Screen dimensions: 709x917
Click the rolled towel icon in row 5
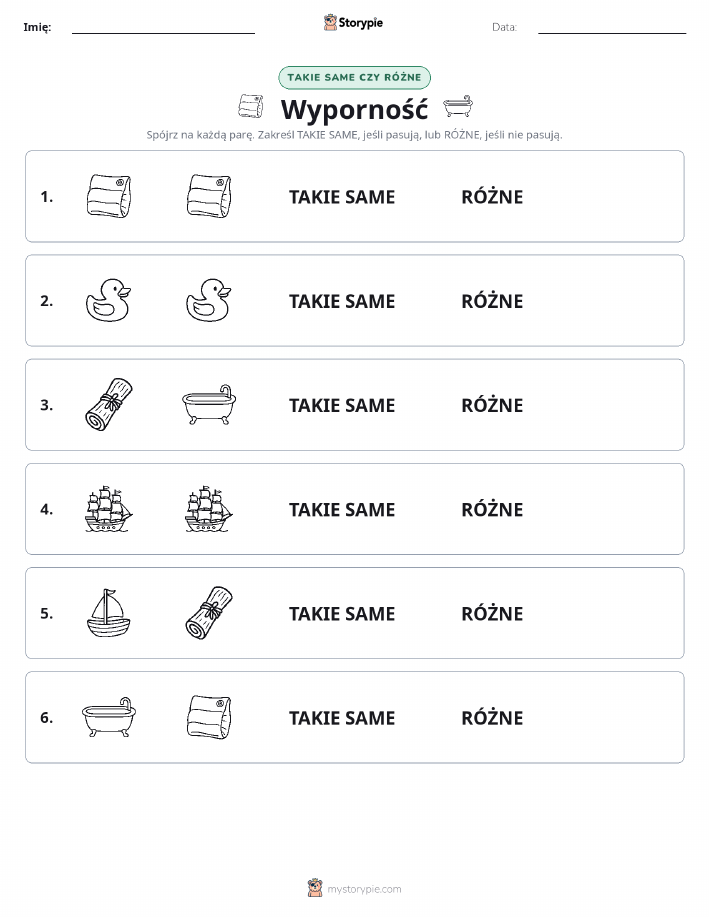click(x=209, y=613)
